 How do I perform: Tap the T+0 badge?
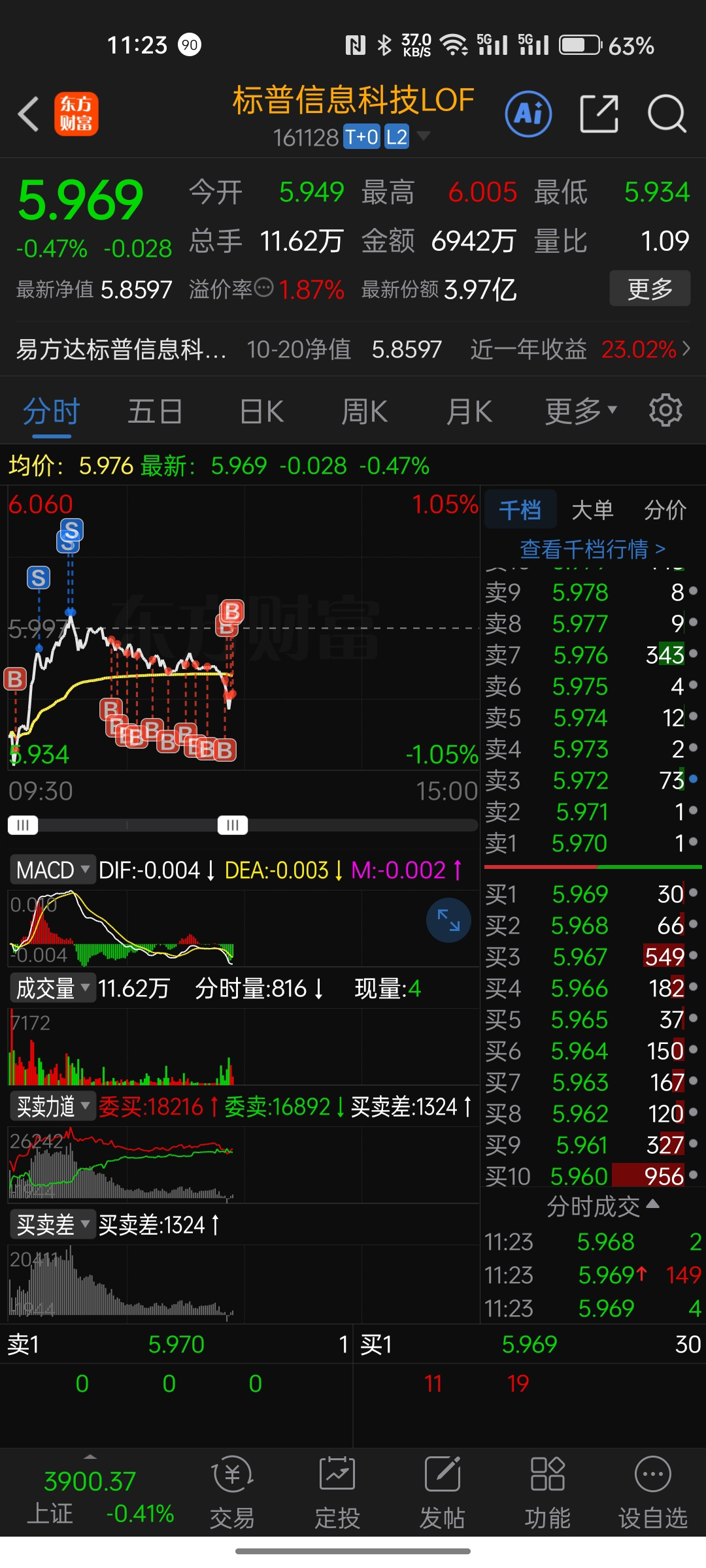click(x=361, y=137)
